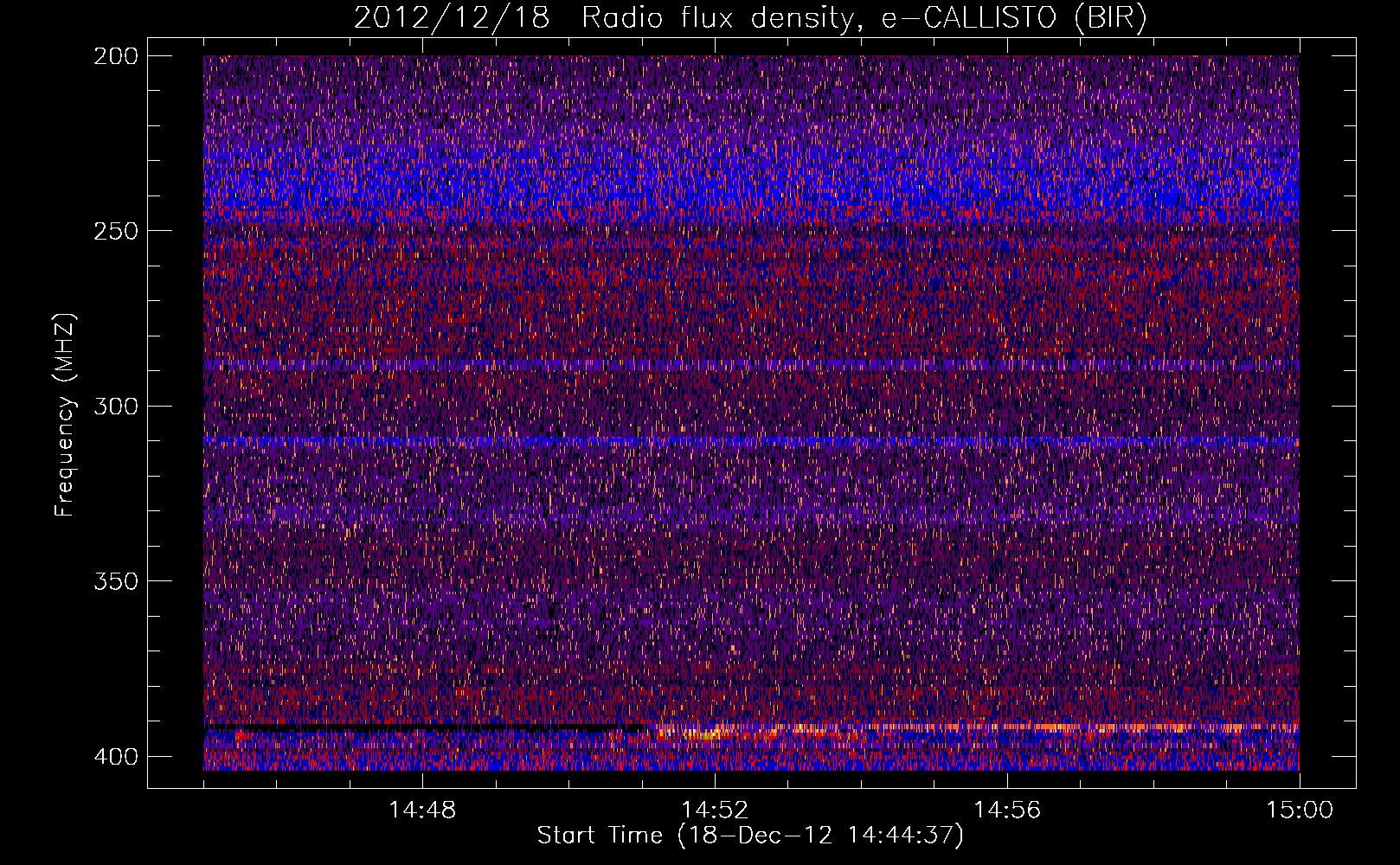Click the plot title '2012/12/18 Radio flux density, e-CALLISTO (BIR)'
Image resolution: width=1400 pixels, height=865 pixels.
tap(750, 18)
